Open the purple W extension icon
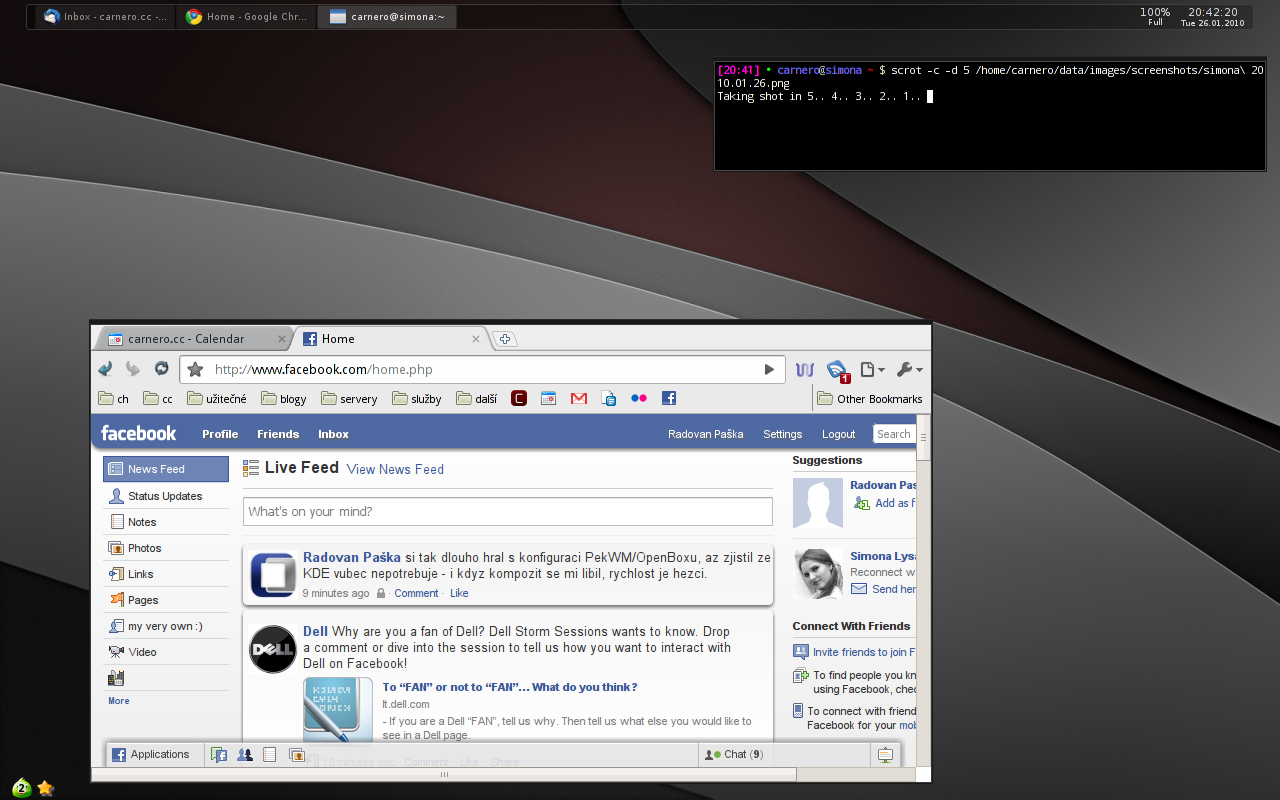The width and height of the screenshot is (1280, 800). [805, 369]
